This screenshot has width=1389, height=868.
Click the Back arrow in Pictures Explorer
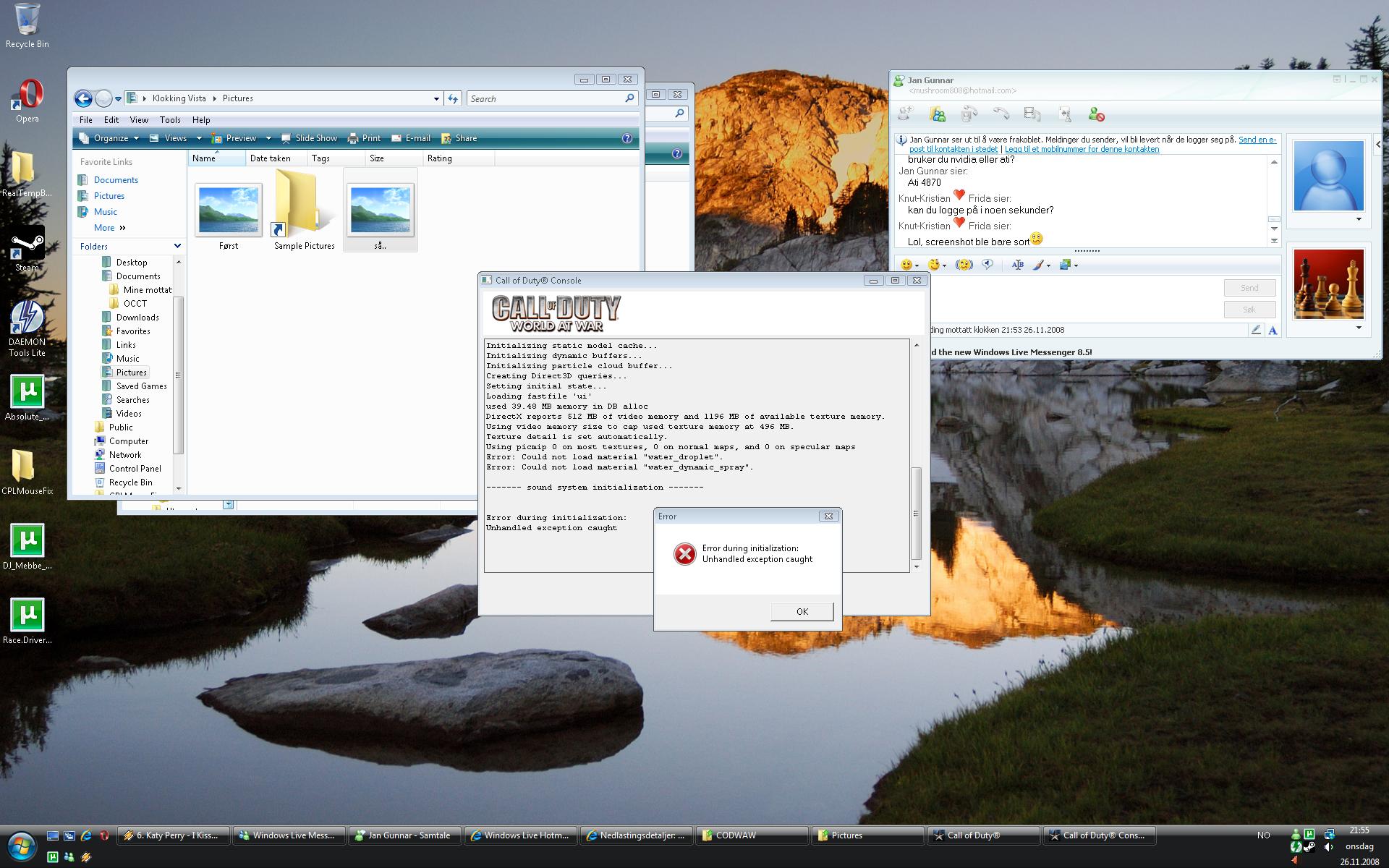[x=84, y=98]
